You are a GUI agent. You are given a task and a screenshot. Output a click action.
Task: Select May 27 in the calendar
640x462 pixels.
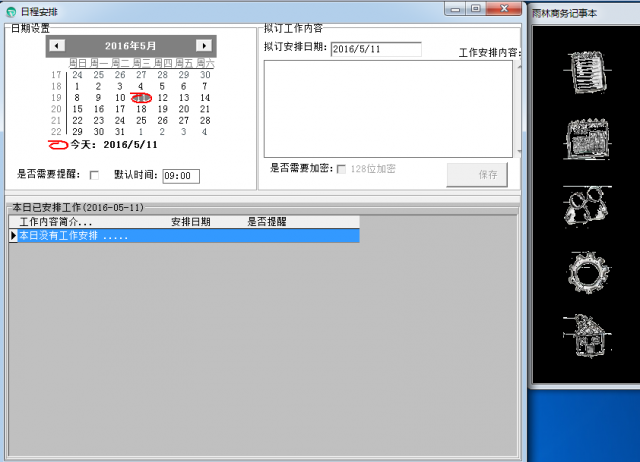point(184,120)
